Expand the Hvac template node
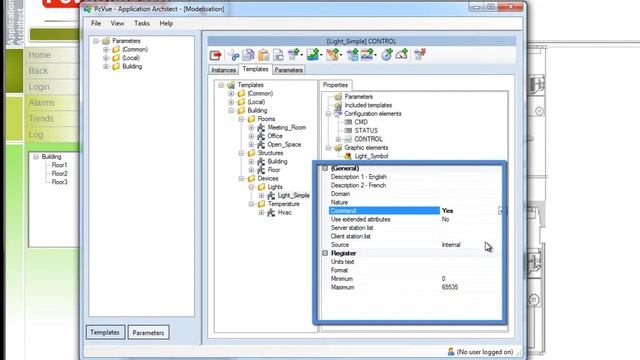This screenshot has height=360, width=640. pyautogui.click(x=261, y=213)
